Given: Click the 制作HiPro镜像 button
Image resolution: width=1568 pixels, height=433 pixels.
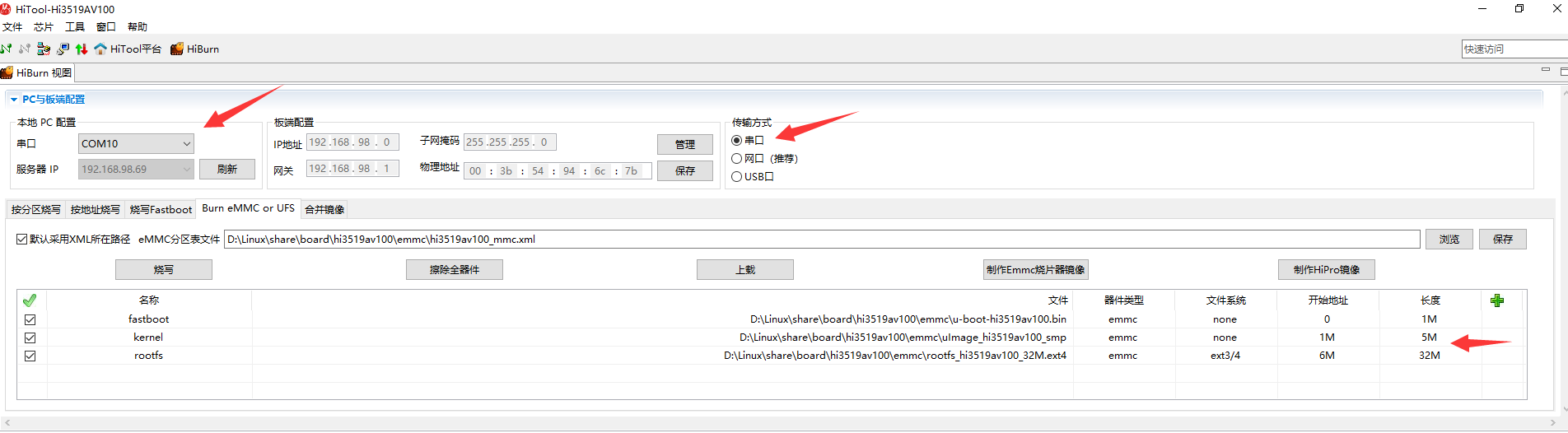Looking at the screenshot, I should pyautogui.click(x=1327, y=270).
